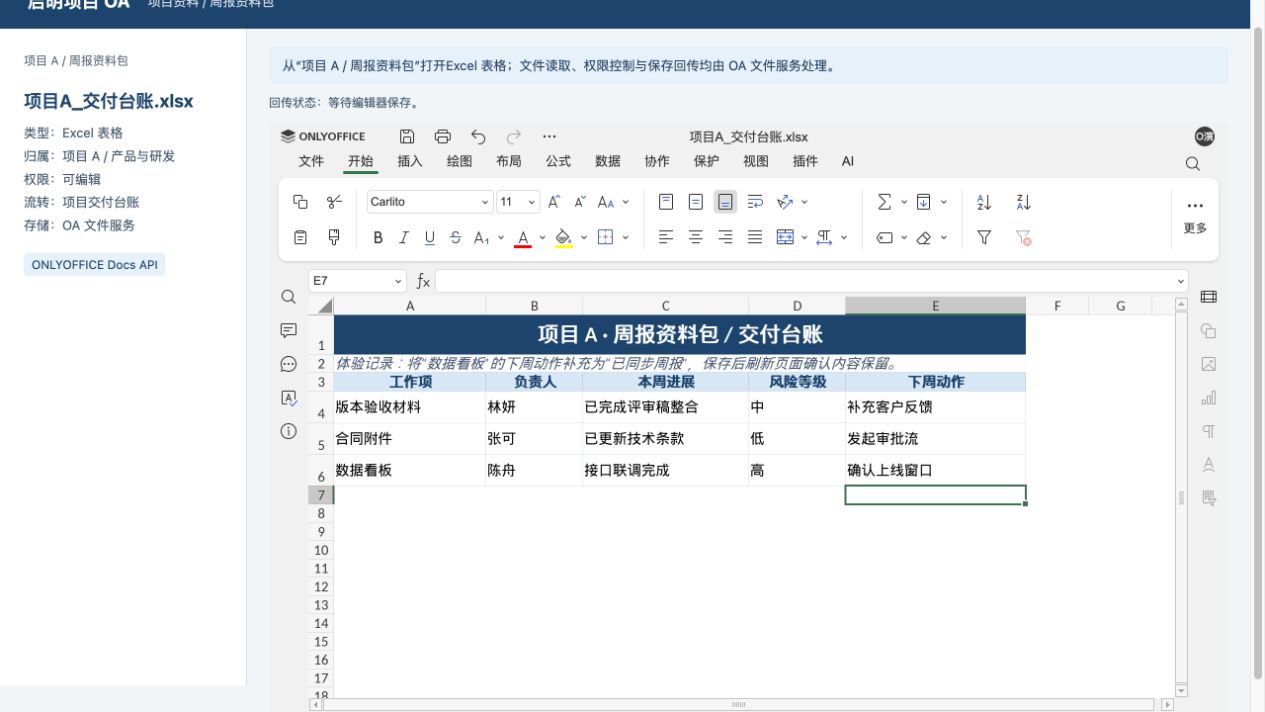Toggle align center
This screenshot has width=1265, height=712.
(696, 237)
